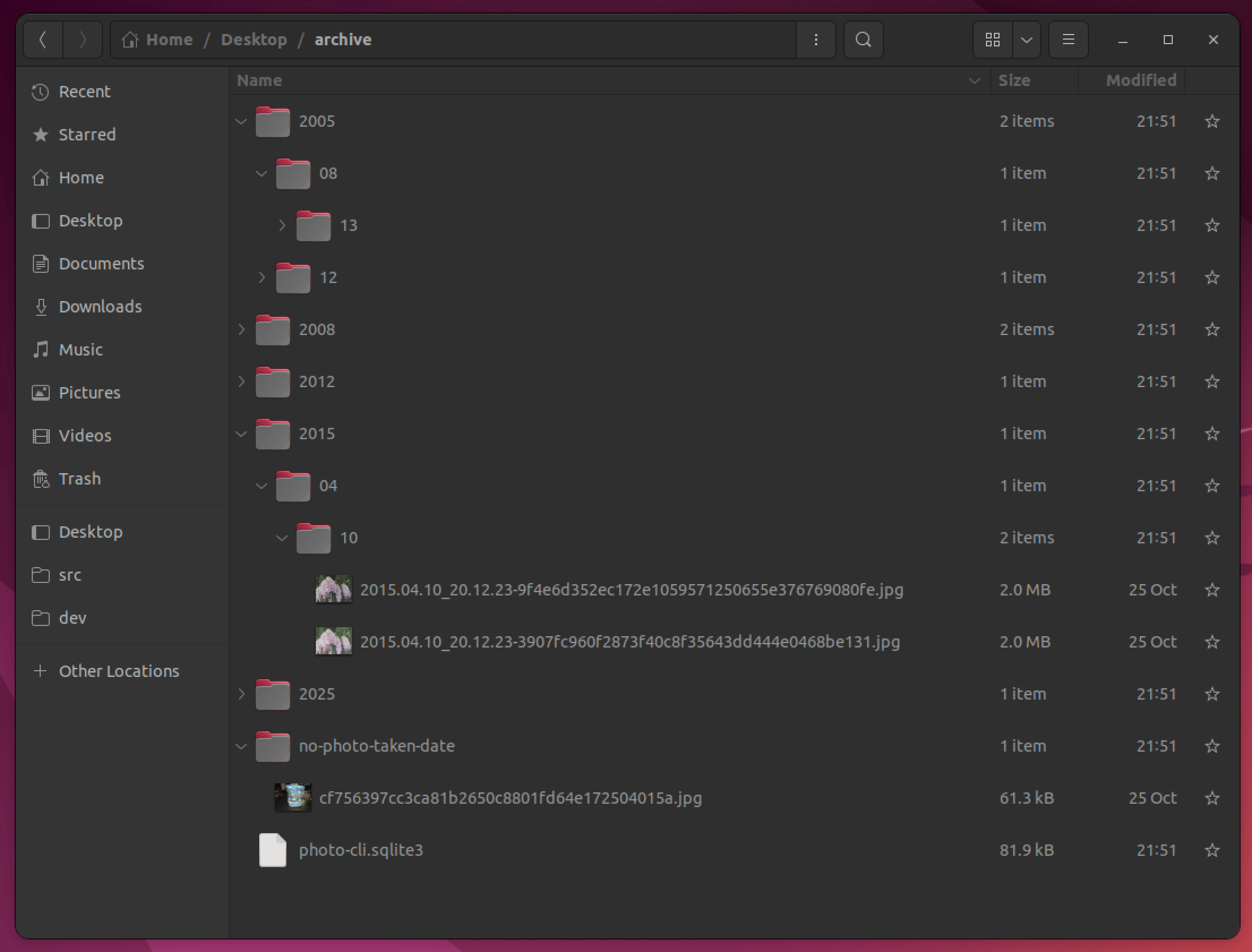Star the 13 folder
This screenshot has height=952, width=1252.
1212,225
